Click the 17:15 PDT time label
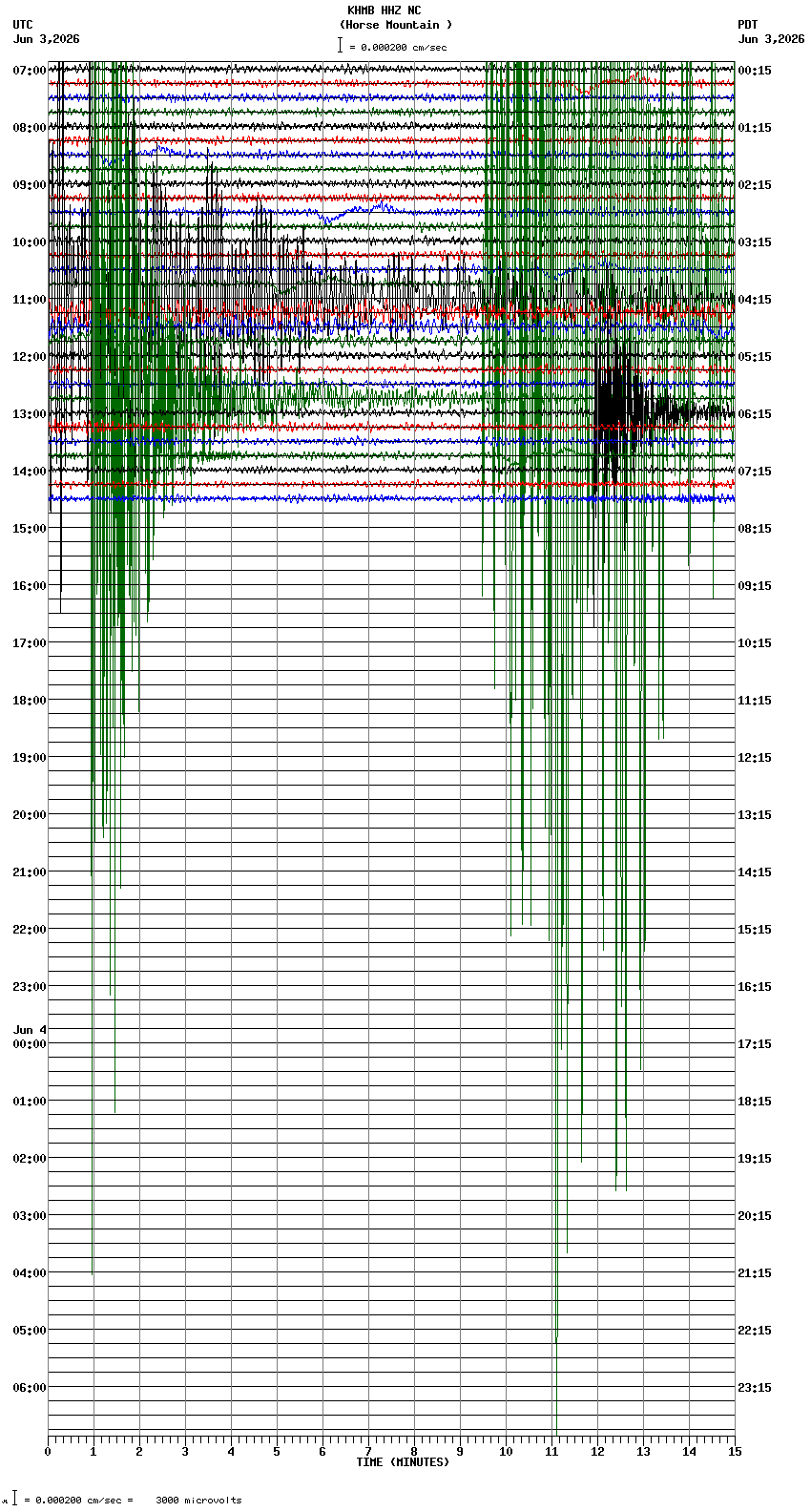Screen dimensions: 811x1512 (755, 1044)
